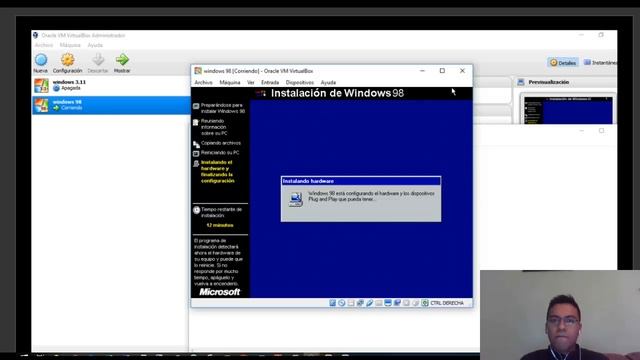Click the network adapter status bar icon
The height and width of the screenshot is (360, 640).
tap(360, 303)
